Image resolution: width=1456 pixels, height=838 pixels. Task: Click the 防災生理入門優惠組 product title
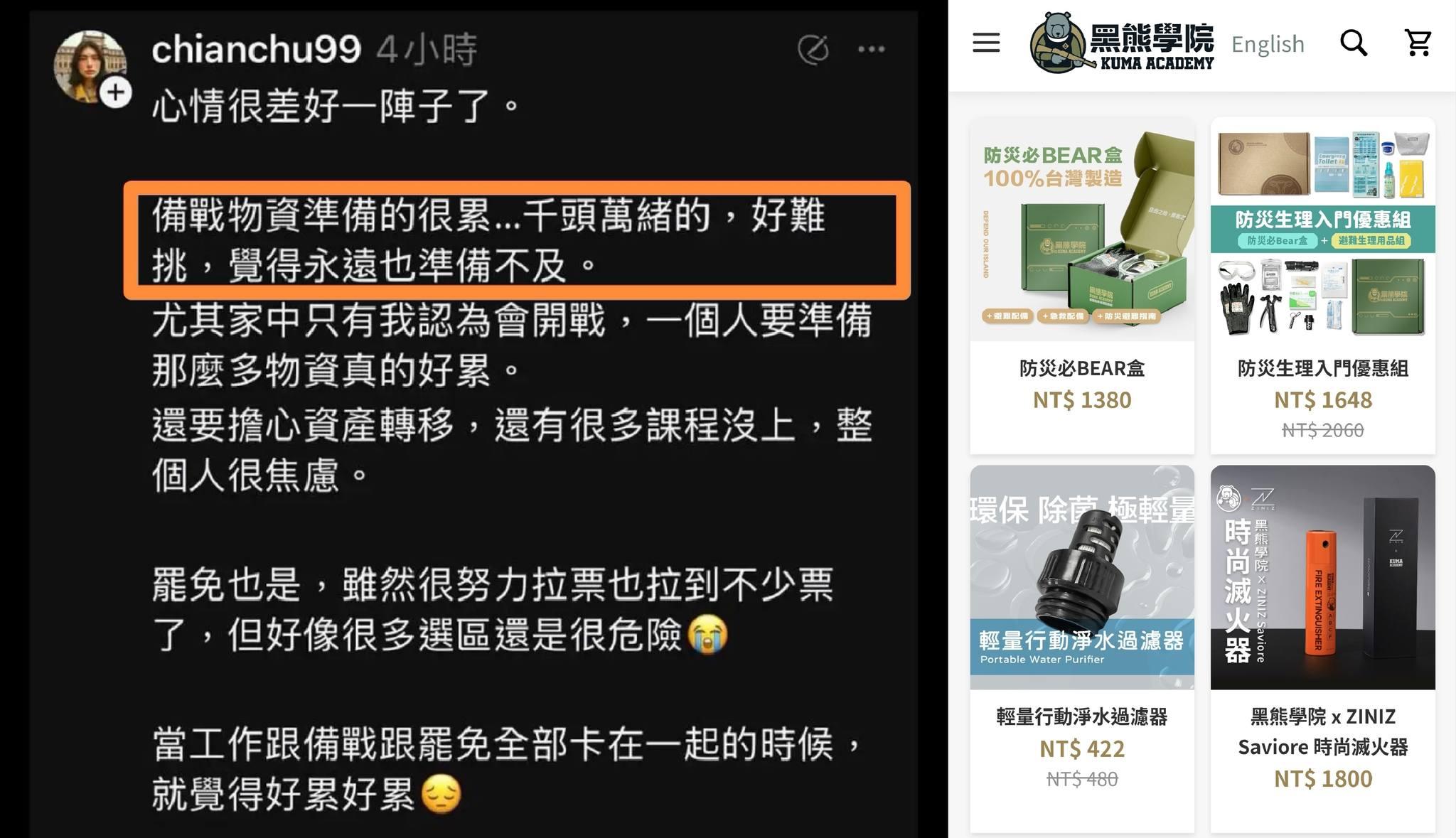pos(1322,368)
